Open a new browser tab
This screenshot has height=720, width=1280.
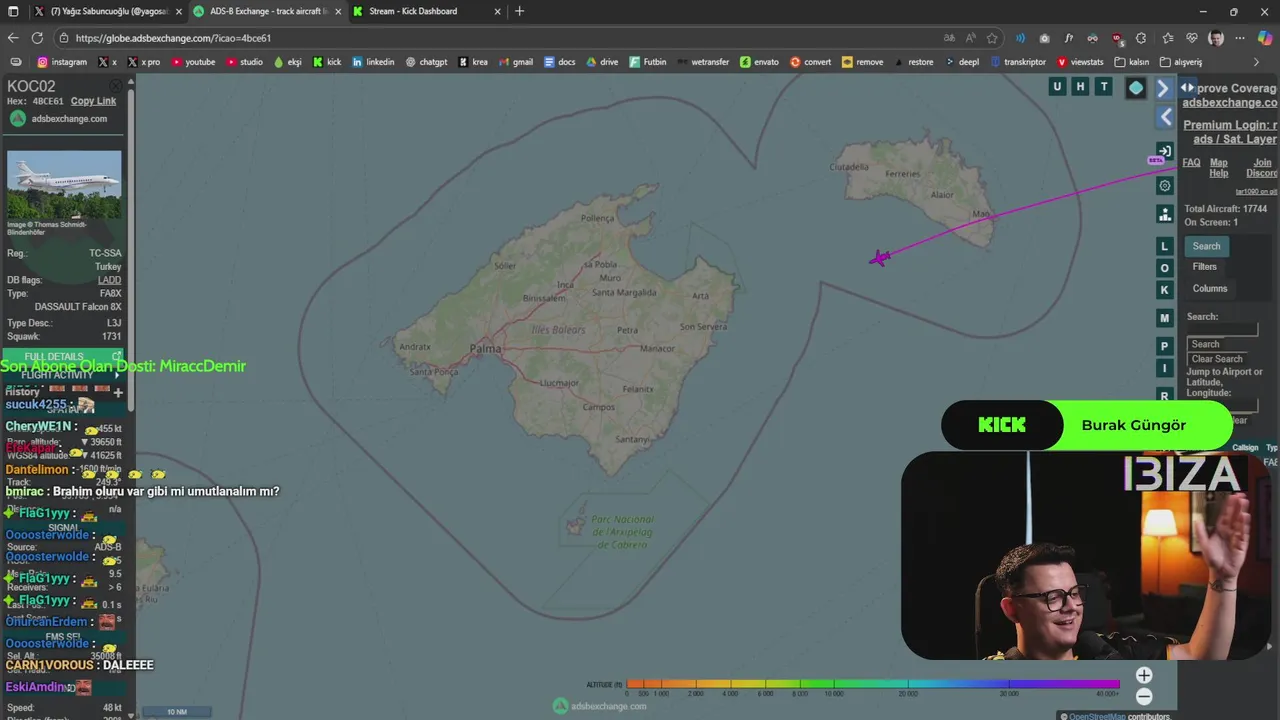coord(519,11)
